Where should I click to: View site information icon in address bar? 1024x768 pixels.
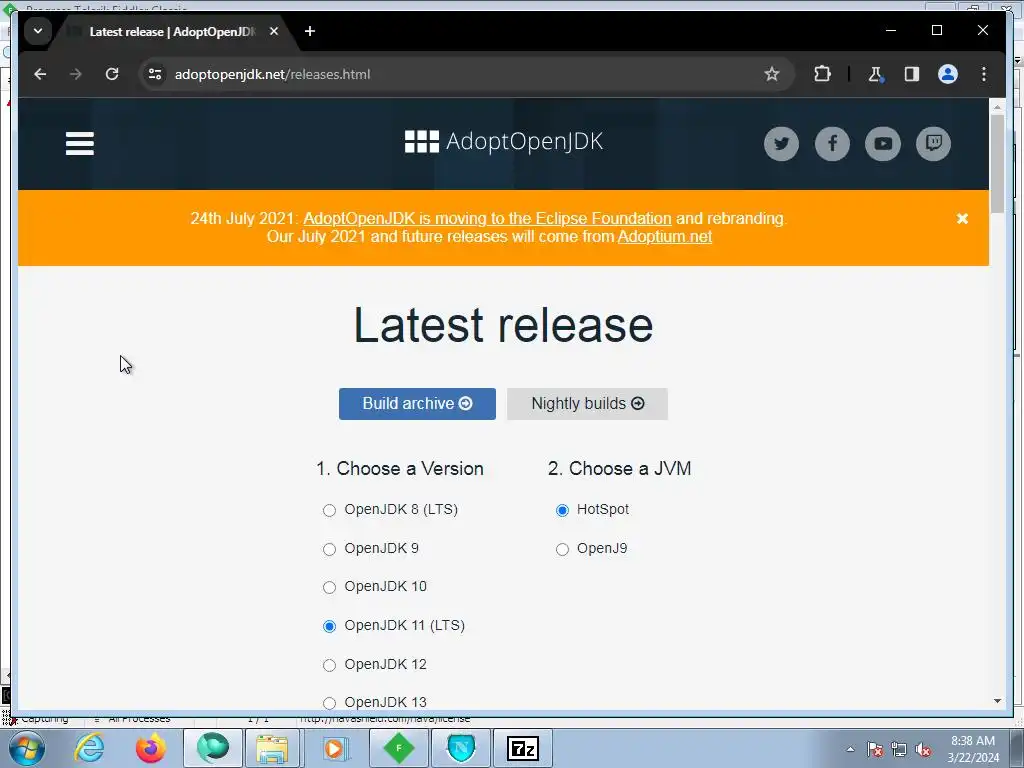155,74
